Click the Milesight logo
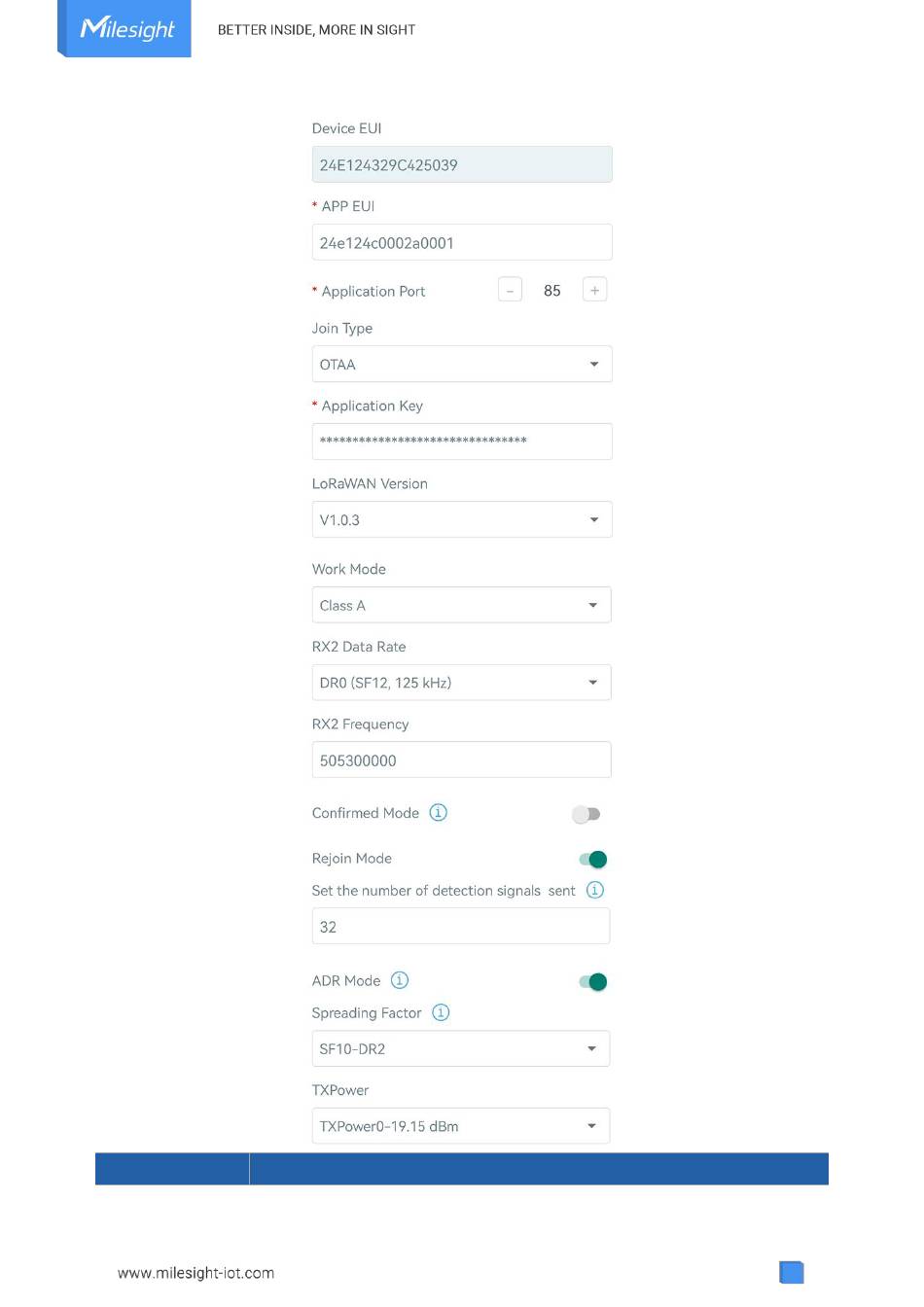This screenshot has height=1307, width=924. tap(127, 28)
